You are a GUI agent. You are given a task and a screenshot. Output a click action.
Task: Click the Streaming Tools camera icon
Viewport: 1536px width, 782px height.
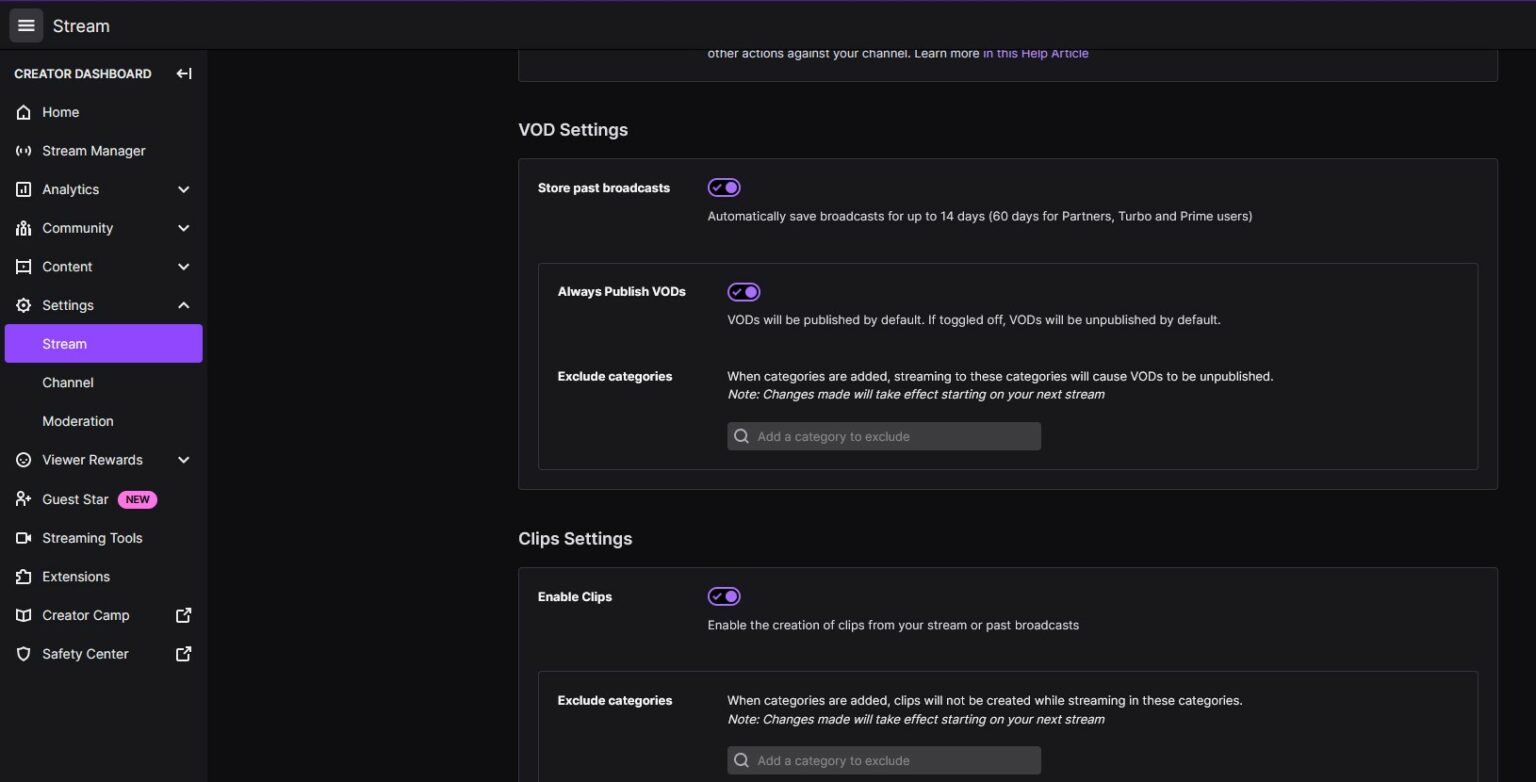tap(24, 538)
